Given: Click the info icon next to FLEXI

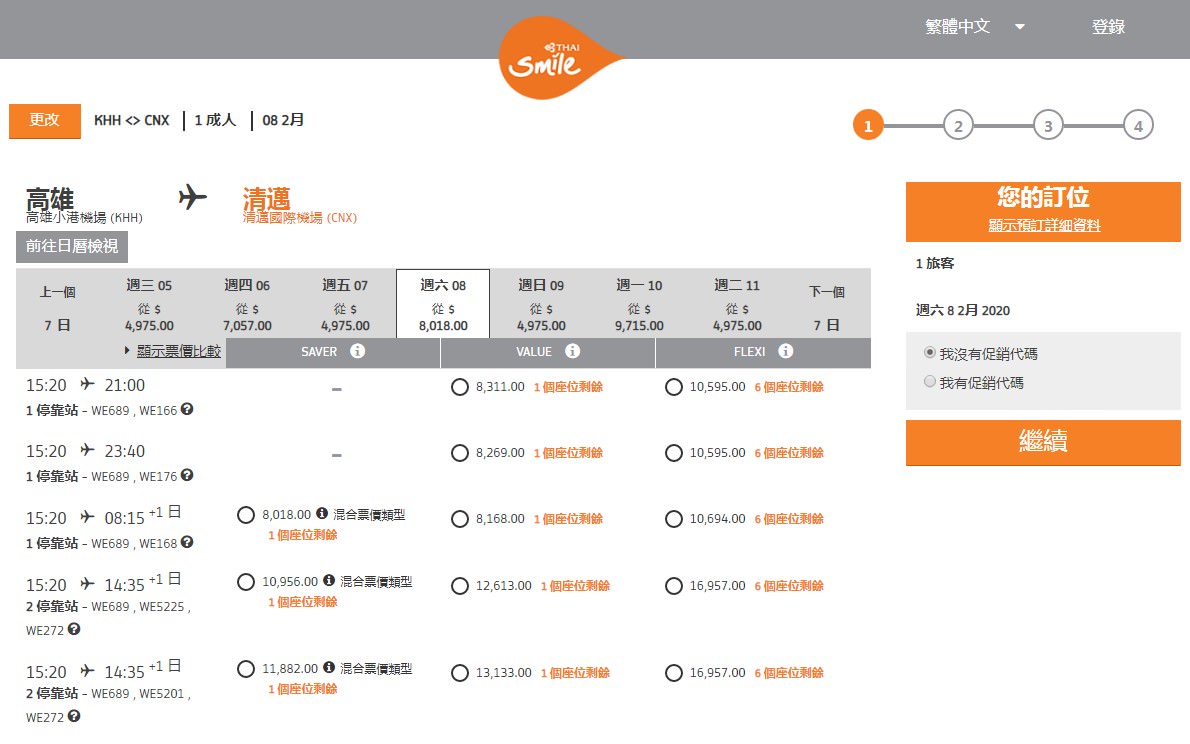Looking at the screenshot, I should (786, 352).
